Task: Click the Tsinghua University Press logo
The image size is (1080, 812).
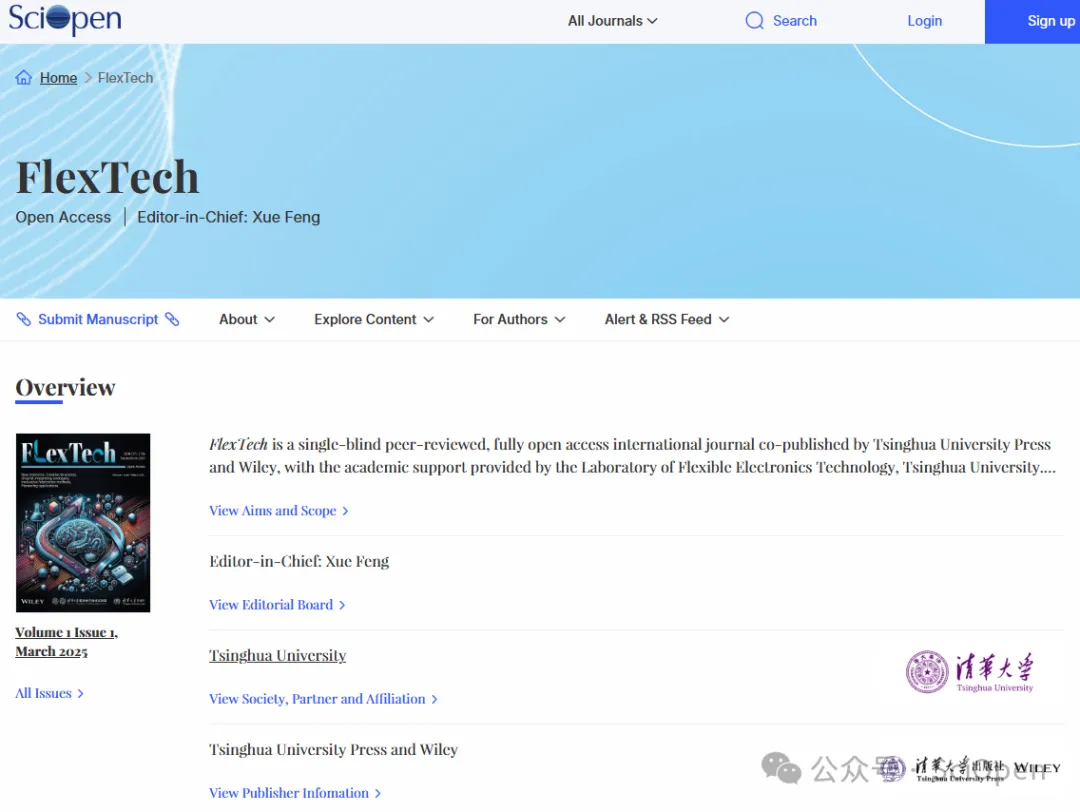Action: [944, 768]
